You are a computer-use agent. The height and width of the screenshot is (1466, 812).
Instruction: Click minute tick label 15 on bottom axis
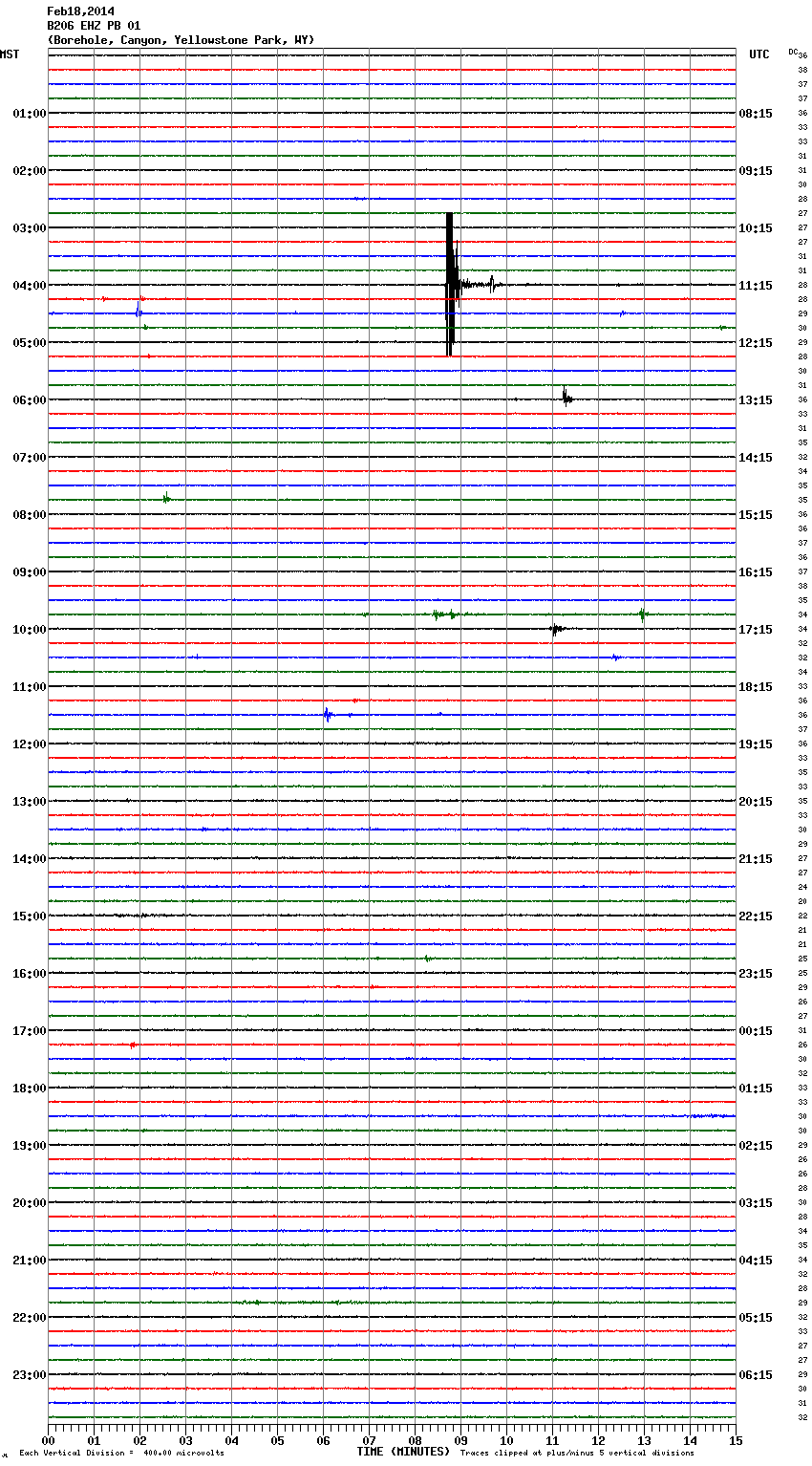(x=736, y=1440)
